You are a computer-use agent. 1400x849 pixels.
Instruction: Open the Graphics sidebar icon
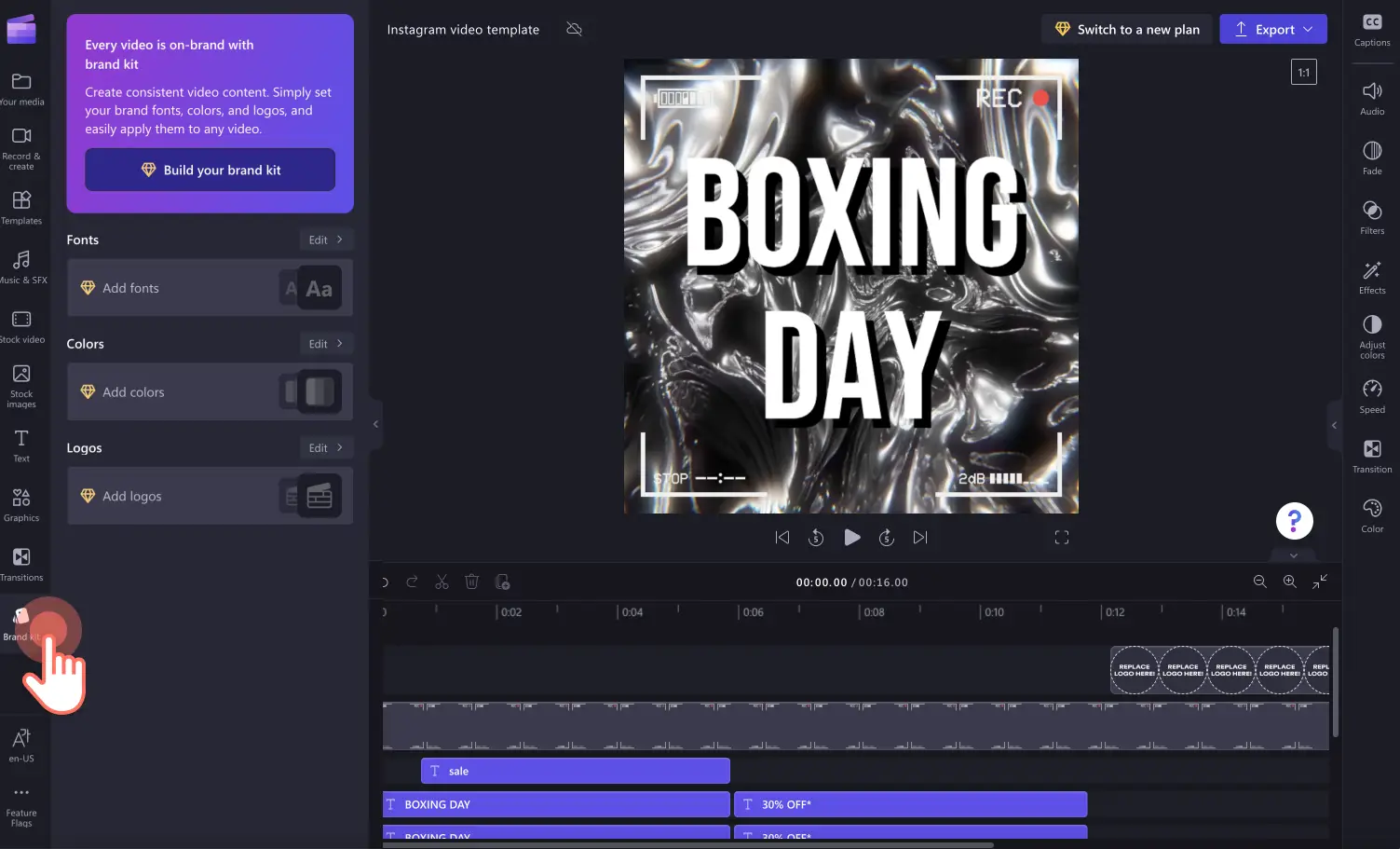pos(21,505)
